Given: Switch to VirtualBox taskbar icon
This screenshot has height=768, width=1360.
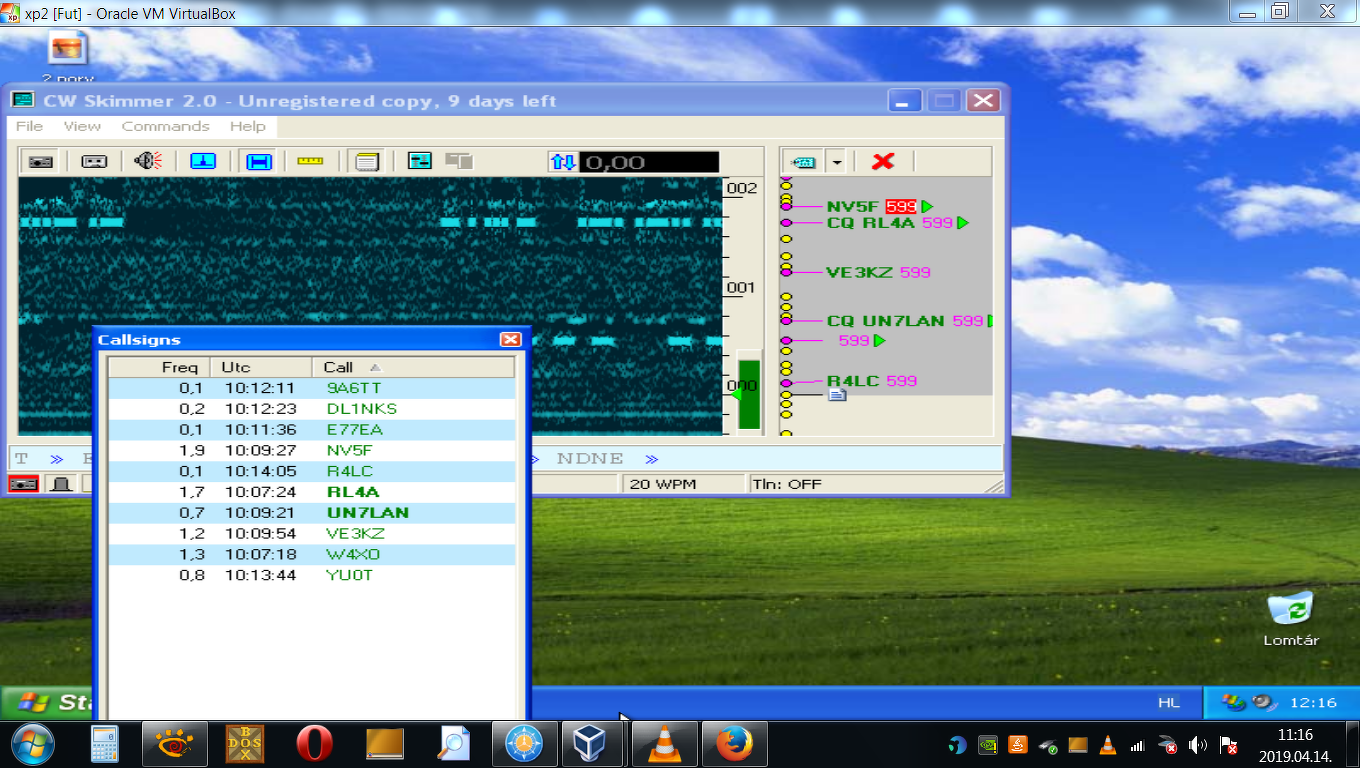Looking at the screenshot, I should point(594,744).
